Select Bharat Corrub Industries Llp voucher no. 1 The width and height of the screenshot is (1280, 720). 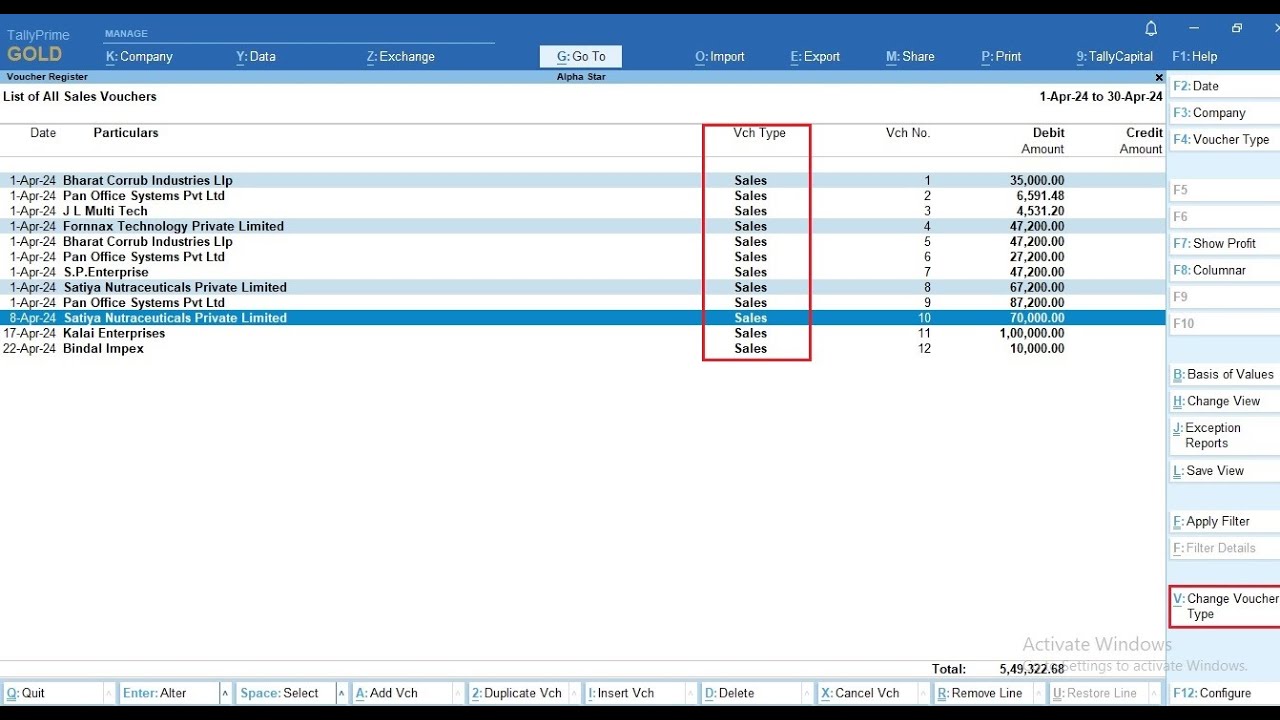pyautogui.click(x=583, y=181)
